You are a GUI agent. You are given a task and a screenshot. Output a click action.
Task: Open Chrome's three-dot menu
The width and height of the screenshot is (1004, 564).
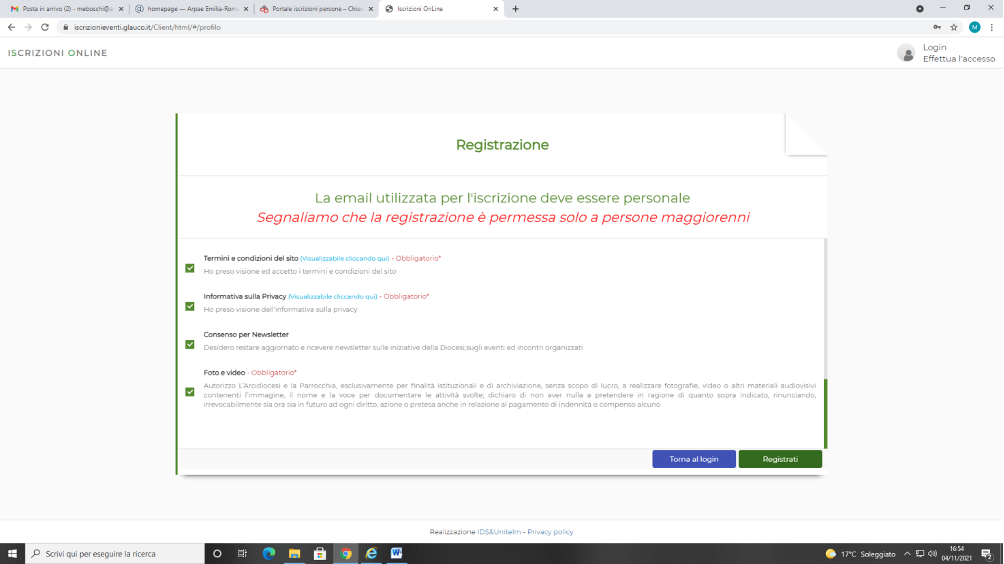[992, 27]
